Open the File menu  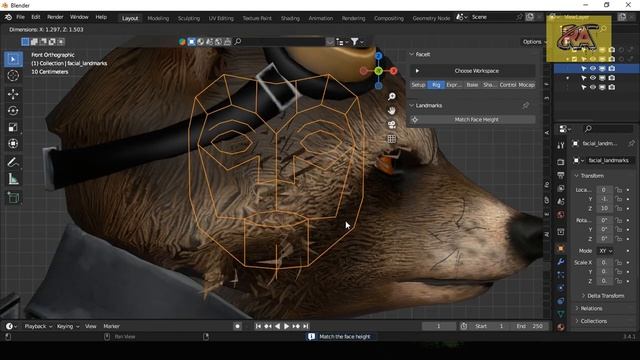tap(20, 17)
